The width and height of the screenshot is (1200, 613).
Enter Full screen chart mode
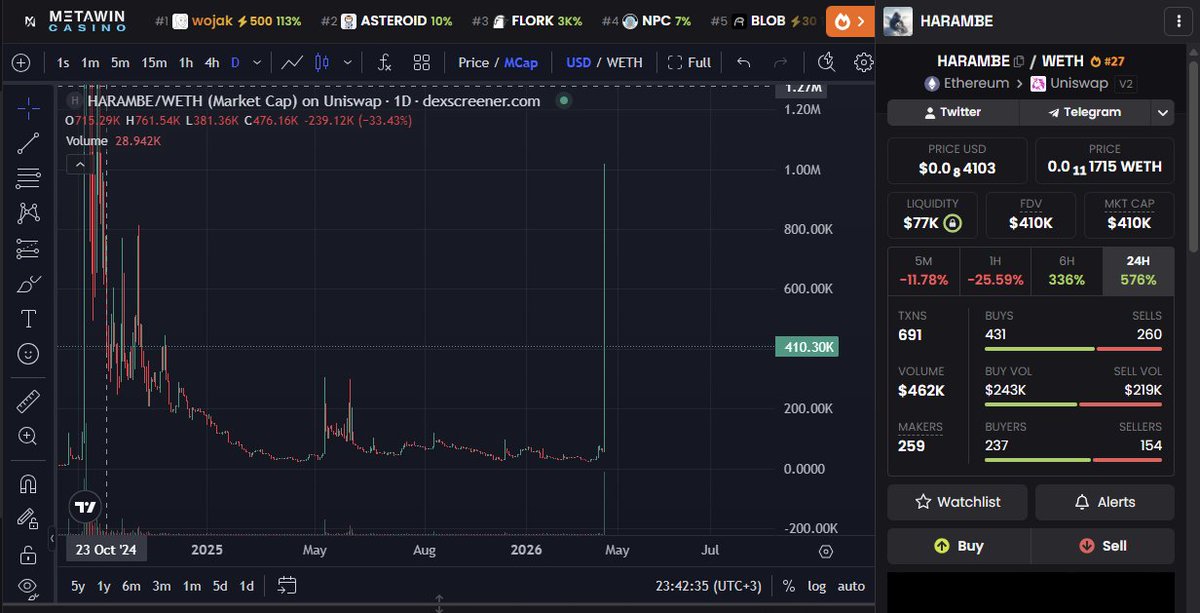(x=689, y=63)
